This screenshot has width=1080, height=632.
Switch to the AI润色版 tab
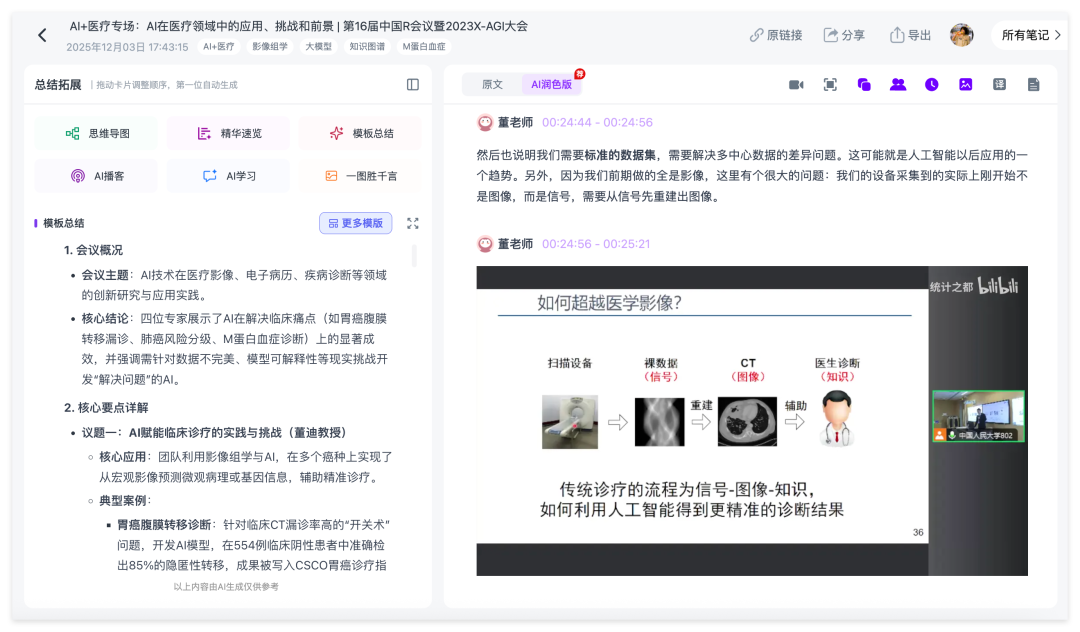(x=552, y=85)
